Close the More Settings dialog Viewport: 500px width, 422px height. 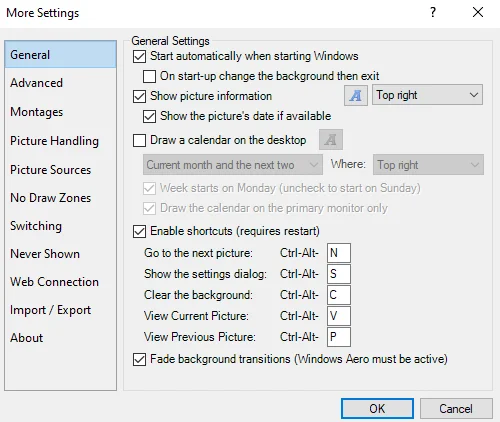point(478,12)
